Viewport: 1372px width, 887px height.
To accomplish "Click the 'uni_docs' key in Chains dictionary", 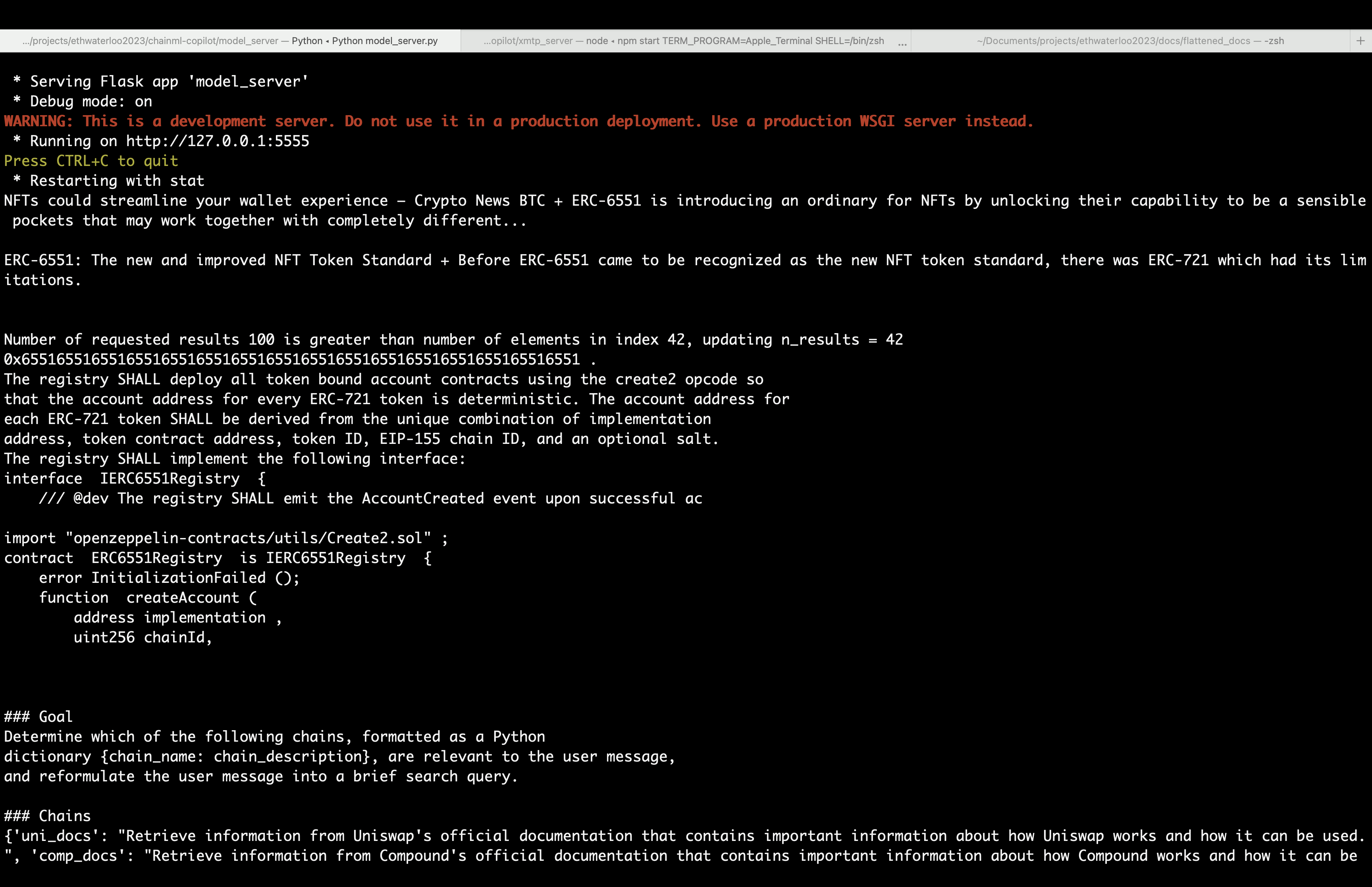I will tap(56, 836).
